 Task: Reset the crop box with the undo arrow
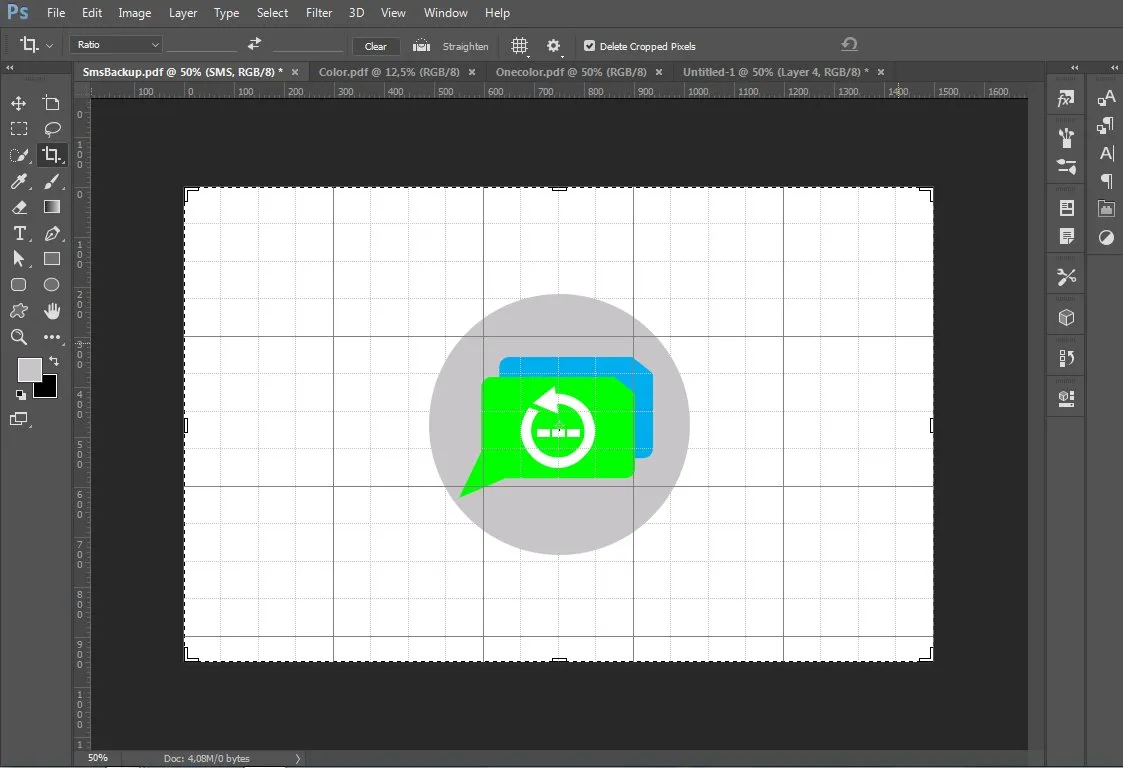(x=849, y=44)
